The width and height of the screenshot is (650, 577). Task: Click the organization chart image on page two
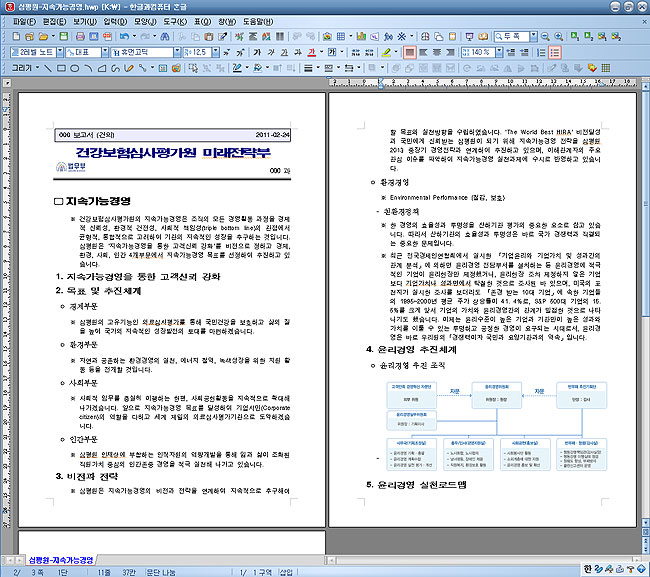click(497, 426)
